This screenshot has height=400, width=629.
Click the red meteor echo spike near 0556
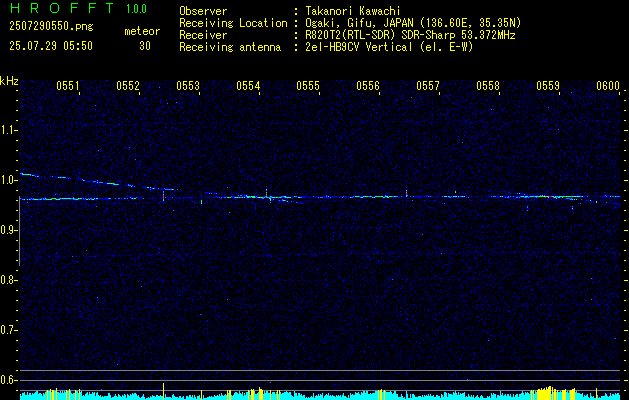(406, 193)
